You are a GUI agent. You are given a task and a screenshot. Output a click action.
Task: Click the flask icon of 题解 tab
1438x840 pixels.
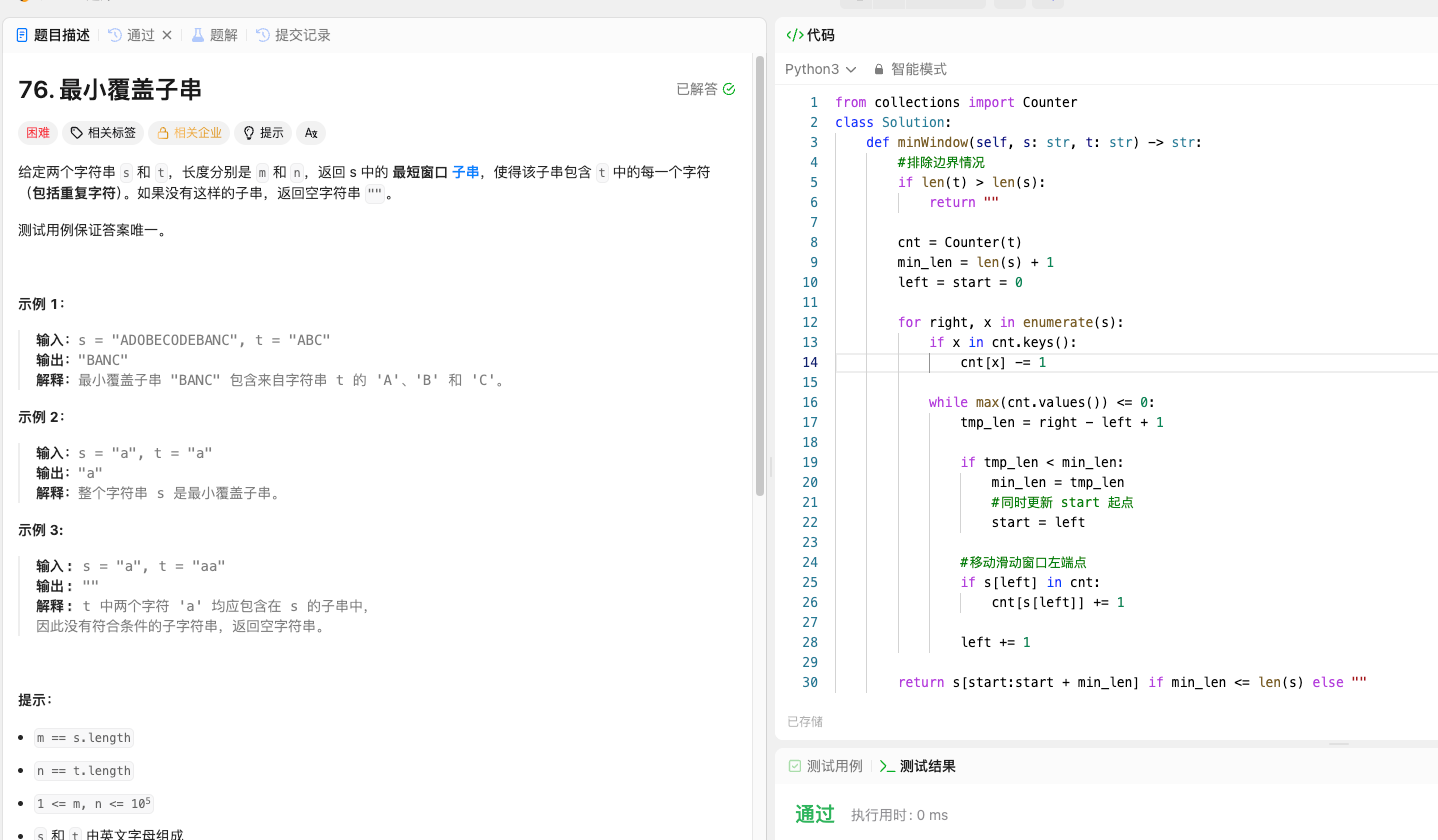pos(198,35)
